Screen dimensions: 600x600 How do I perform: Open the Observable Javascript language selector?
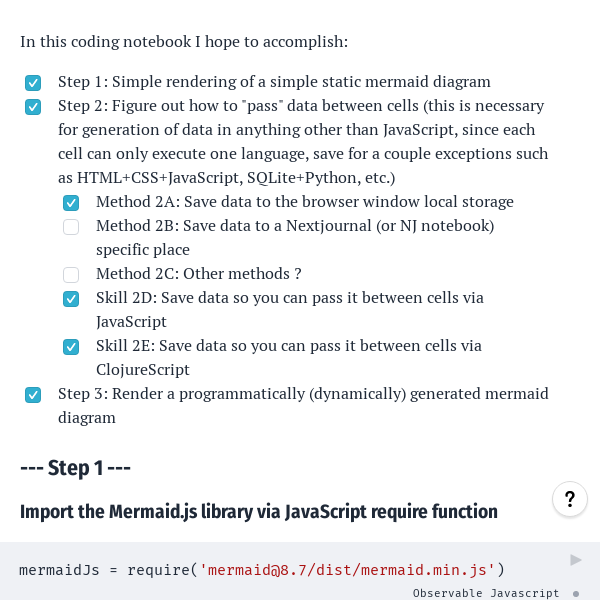486,594
